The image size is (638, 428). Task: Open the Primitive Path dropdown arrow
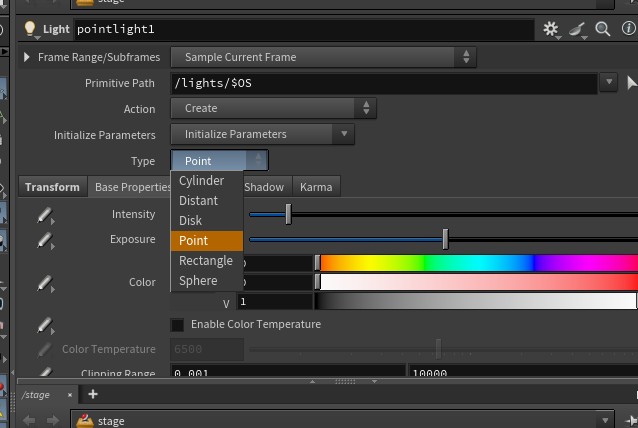click(610, 83)
